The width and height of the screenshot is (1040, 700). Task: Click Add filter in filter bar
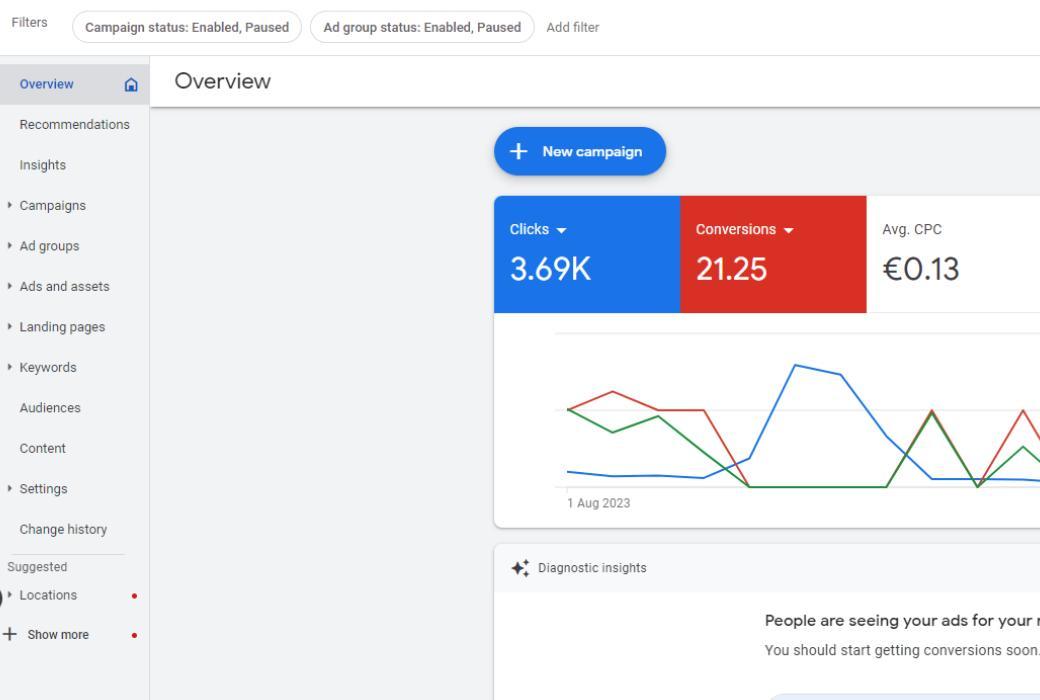coord(573,27)
